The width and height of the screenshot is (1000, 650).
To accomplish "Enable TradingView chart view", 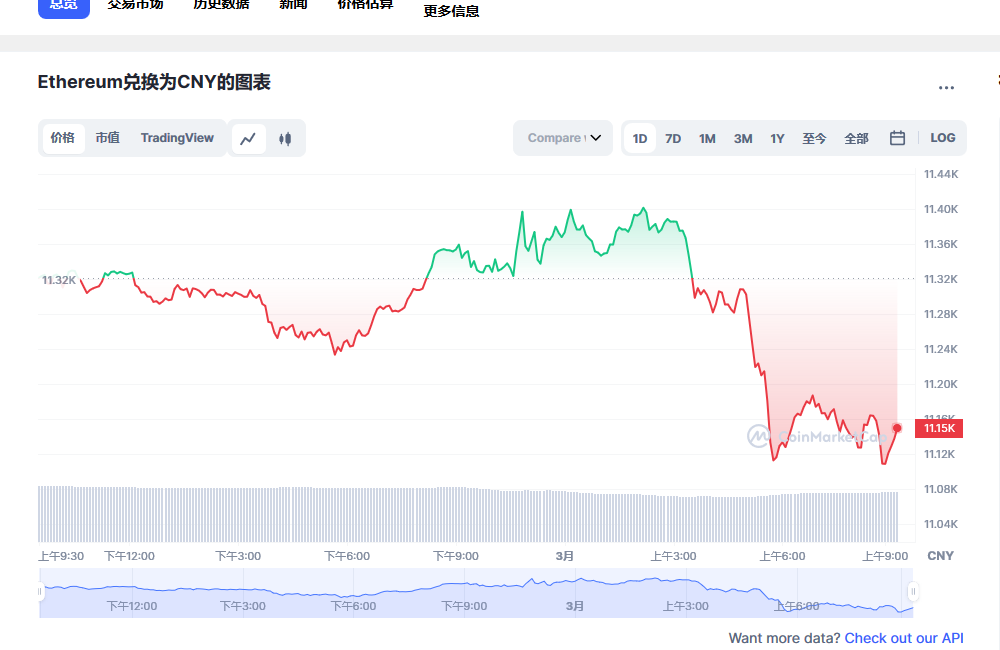I will pyautogui.click(x=177, y=138).
